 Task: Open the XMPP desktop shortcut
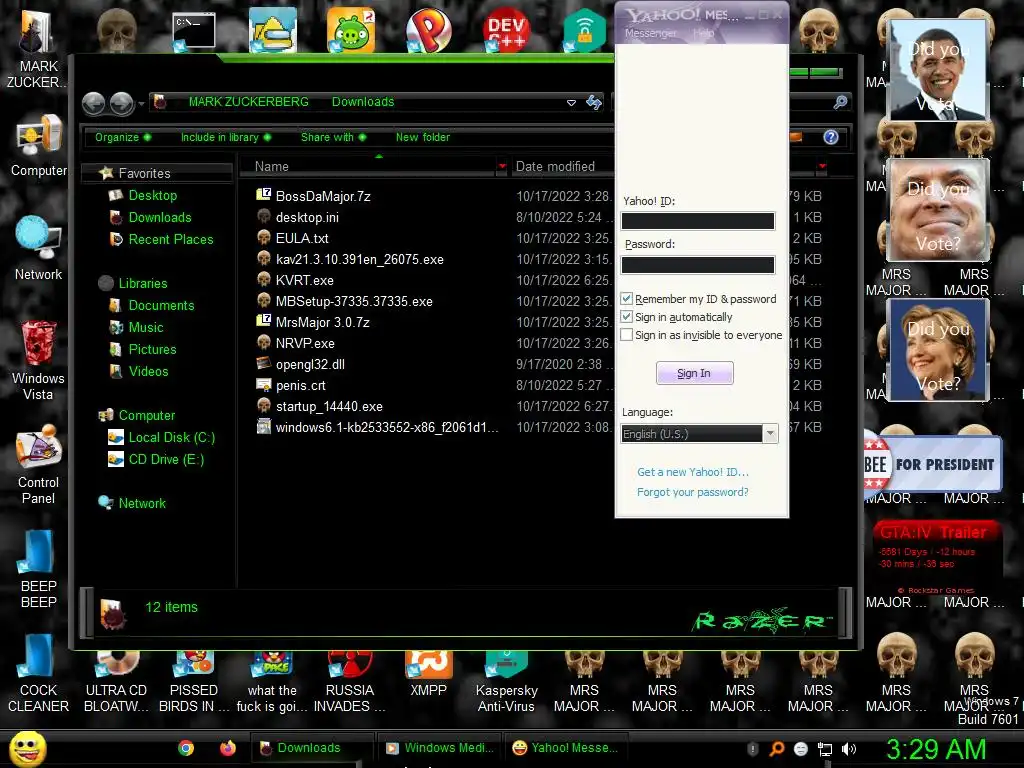pos(428,674)
